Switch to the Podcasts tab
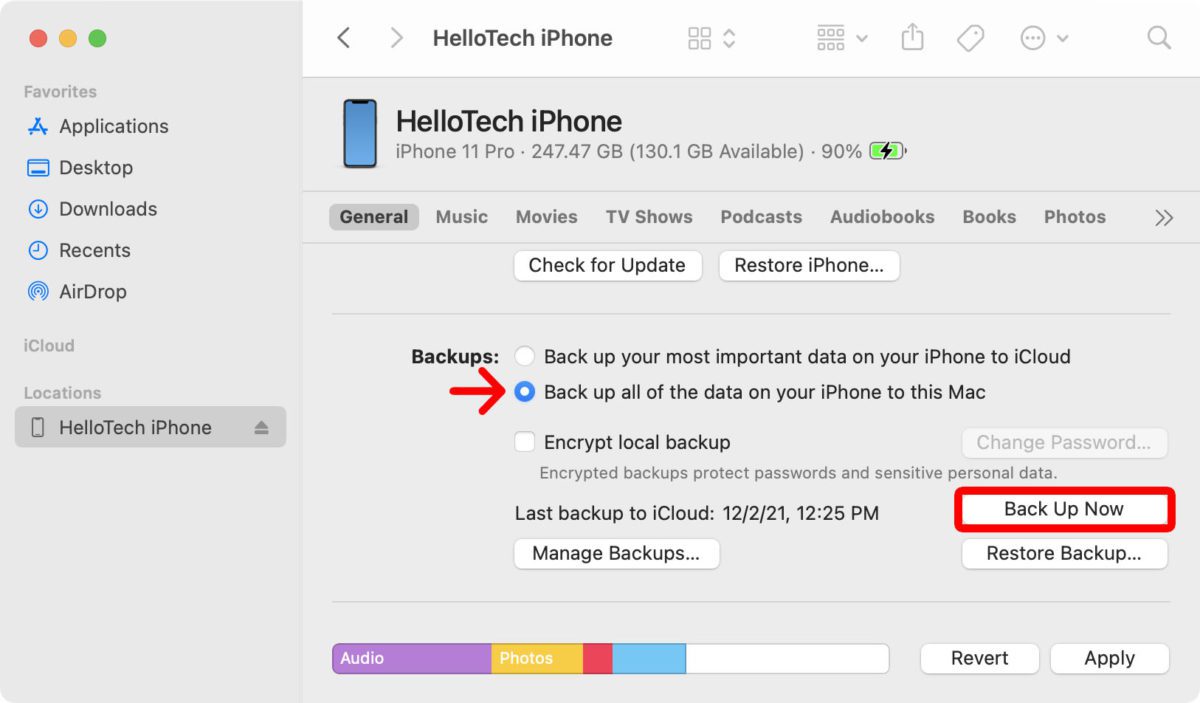The width and height of the screenshot is (1200, 703). 761,216
